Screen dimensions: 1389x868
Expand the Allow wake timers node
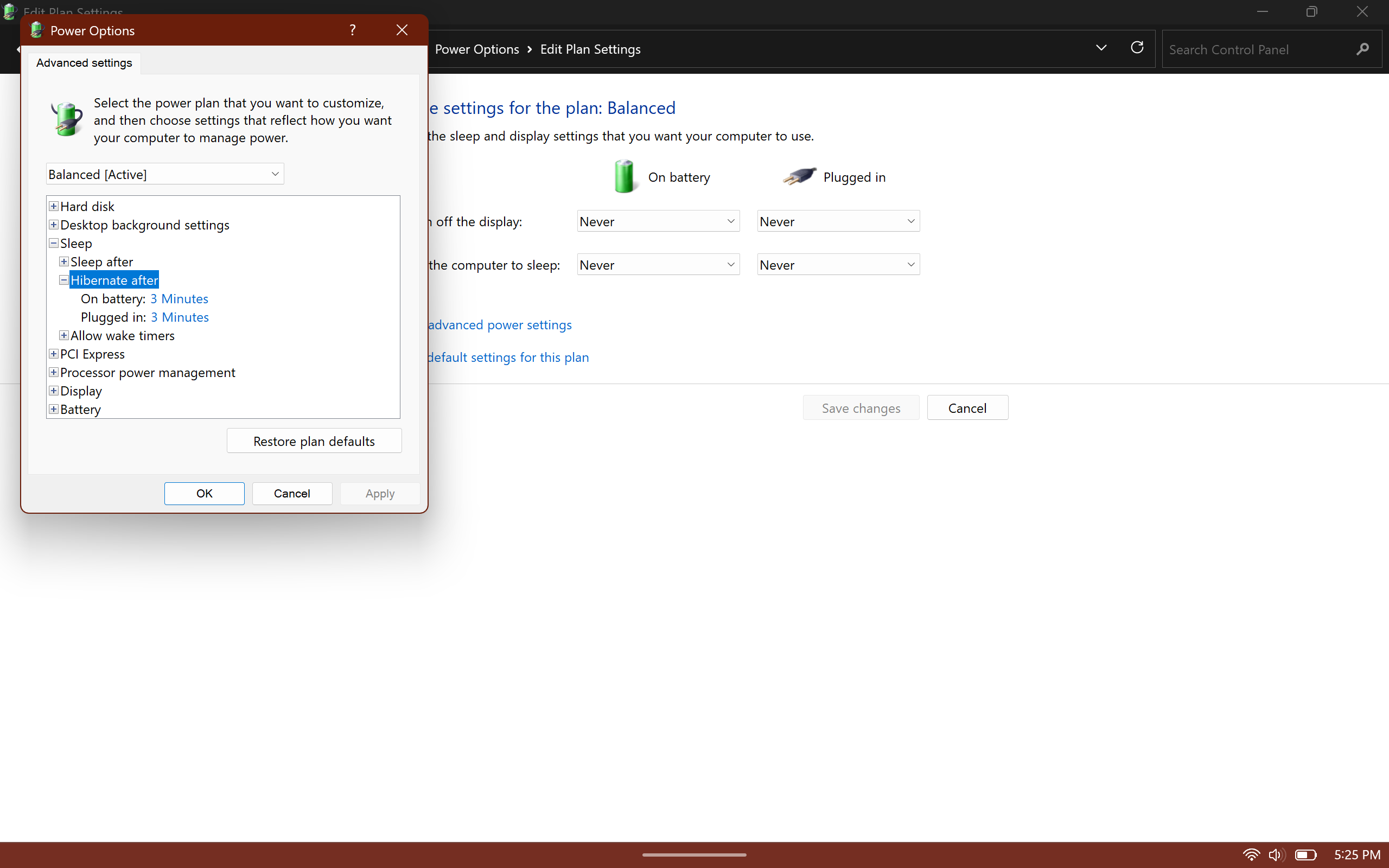[x=63, y=335]
